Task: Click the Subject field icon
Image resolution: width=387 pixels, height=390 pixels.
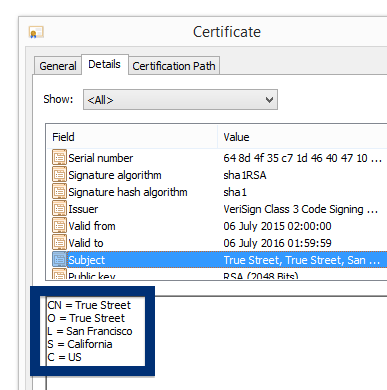Action: pyautogui.click(x=59, y=260)
